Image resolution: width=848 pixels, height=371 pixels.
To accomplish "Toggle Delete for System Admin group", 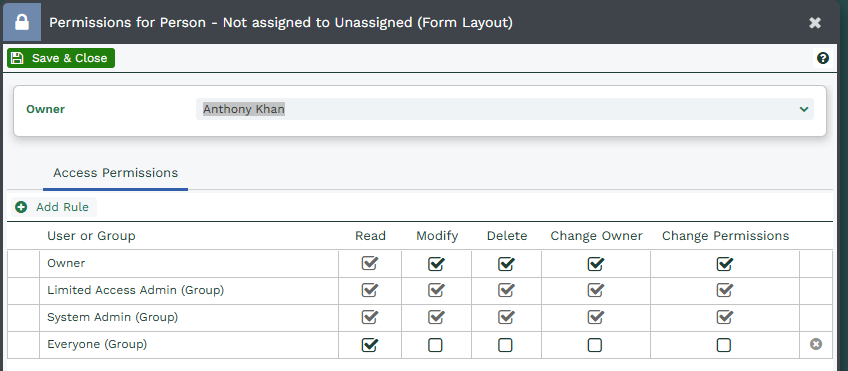I will [x=506, y=317].
